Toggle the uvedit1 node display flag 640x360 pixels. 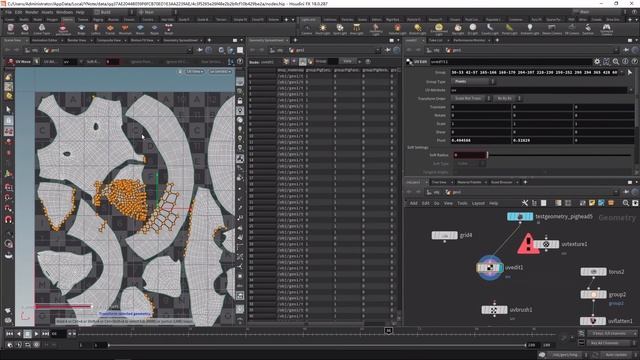[x=501, y=268]
